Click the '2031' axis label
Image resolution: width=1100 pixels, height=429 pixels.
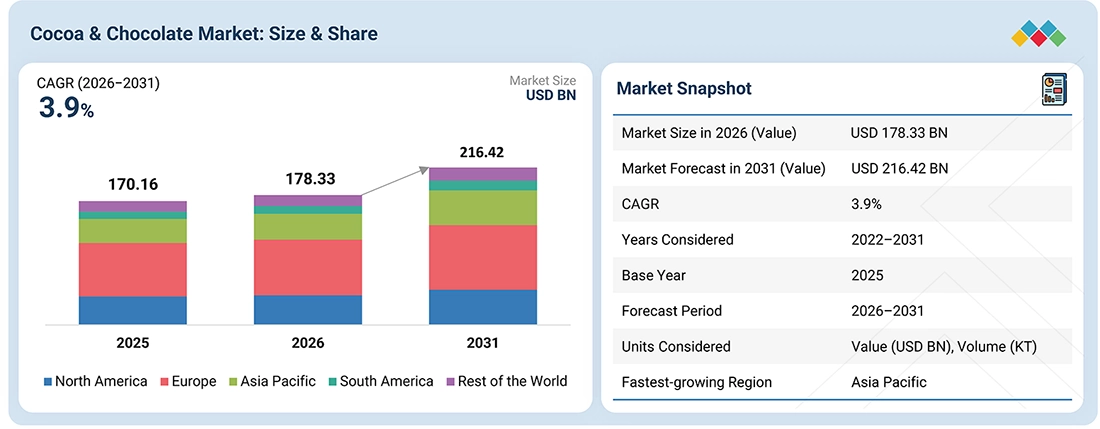481,343
